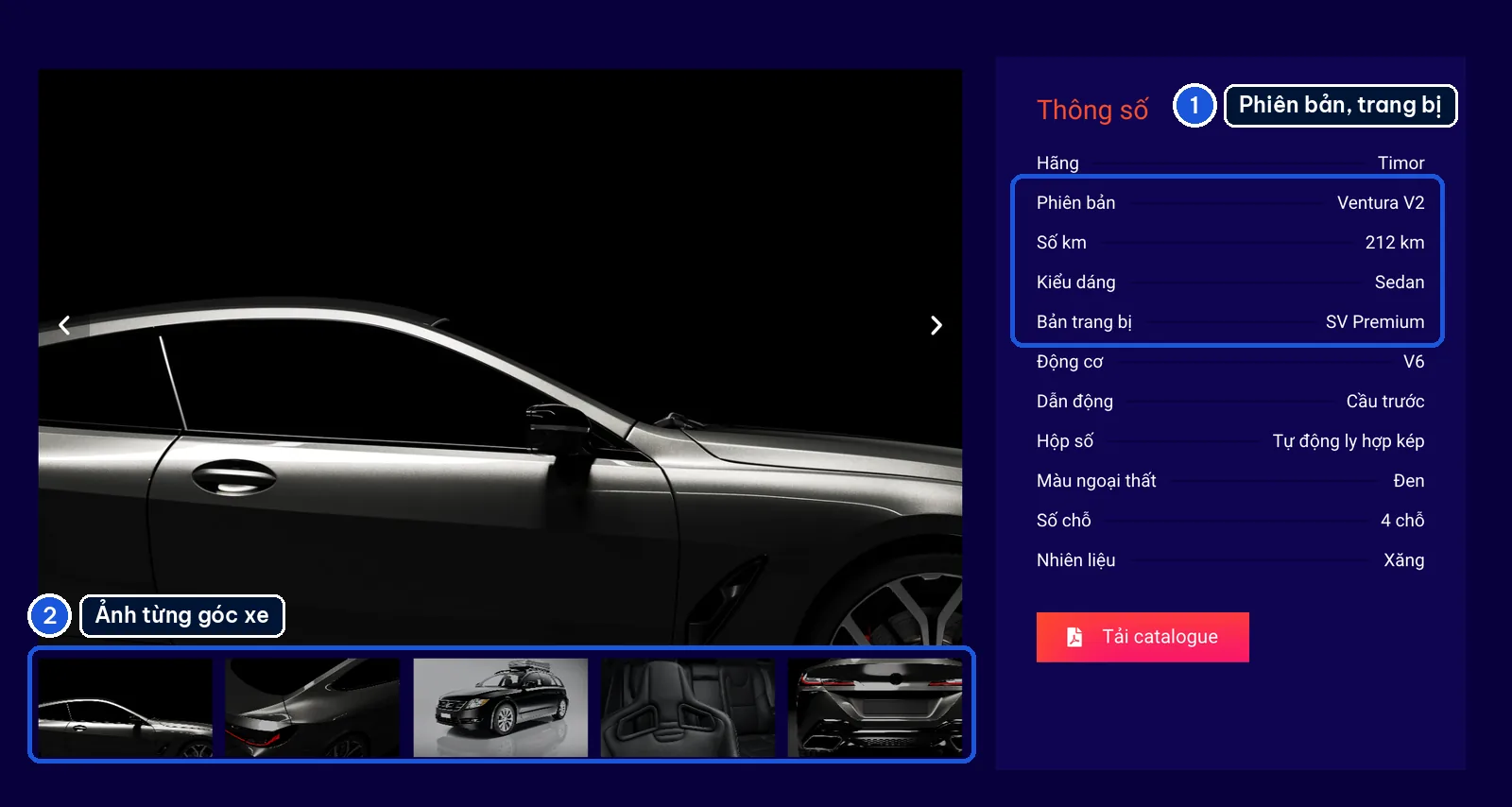Select the interior seats thumbnail
1512x807 pixels.
(x=688, y=708)
